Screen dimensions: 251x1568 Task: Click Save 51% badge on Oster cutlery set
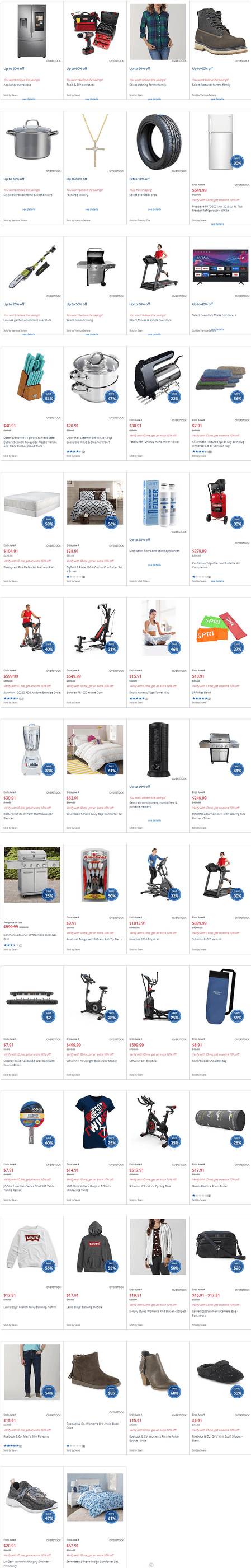(x=49, y=398)
